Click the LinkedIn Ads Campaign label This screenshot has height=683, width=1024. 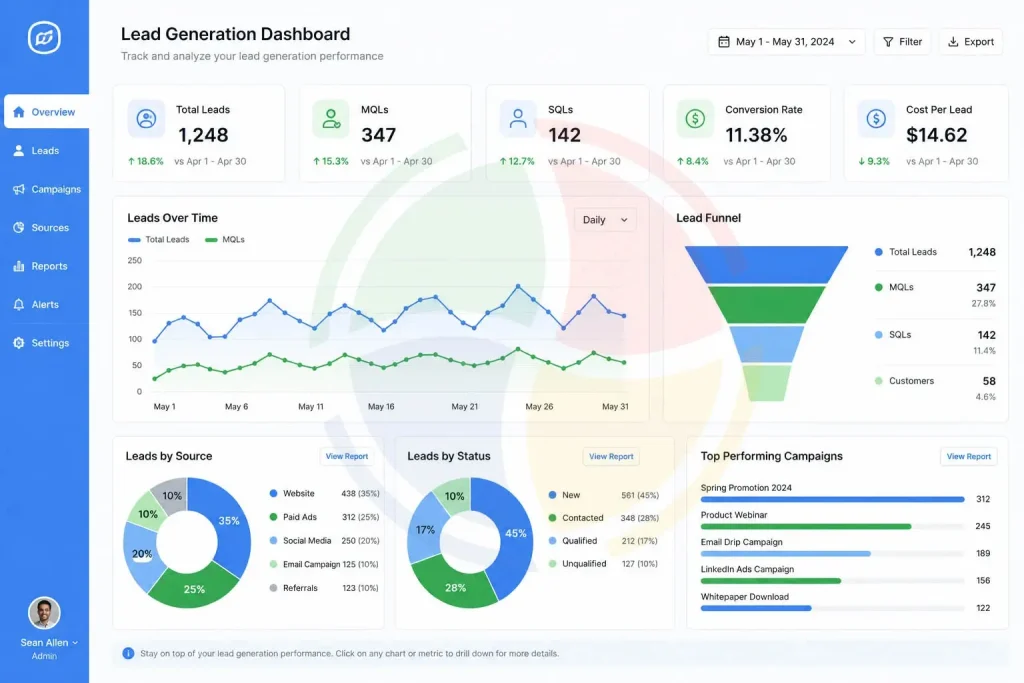click(747, 569)
